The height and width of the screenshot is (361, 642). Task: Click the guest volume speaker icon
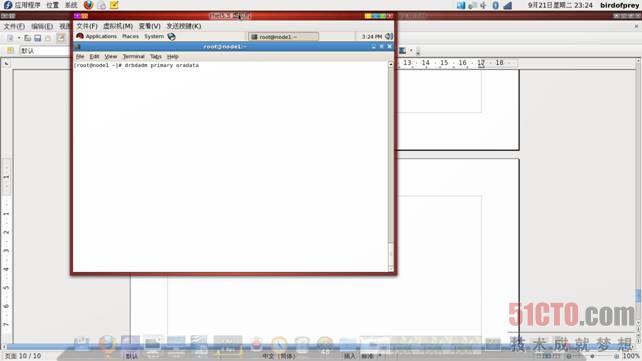pyautogui.click(x=389, y=36)
